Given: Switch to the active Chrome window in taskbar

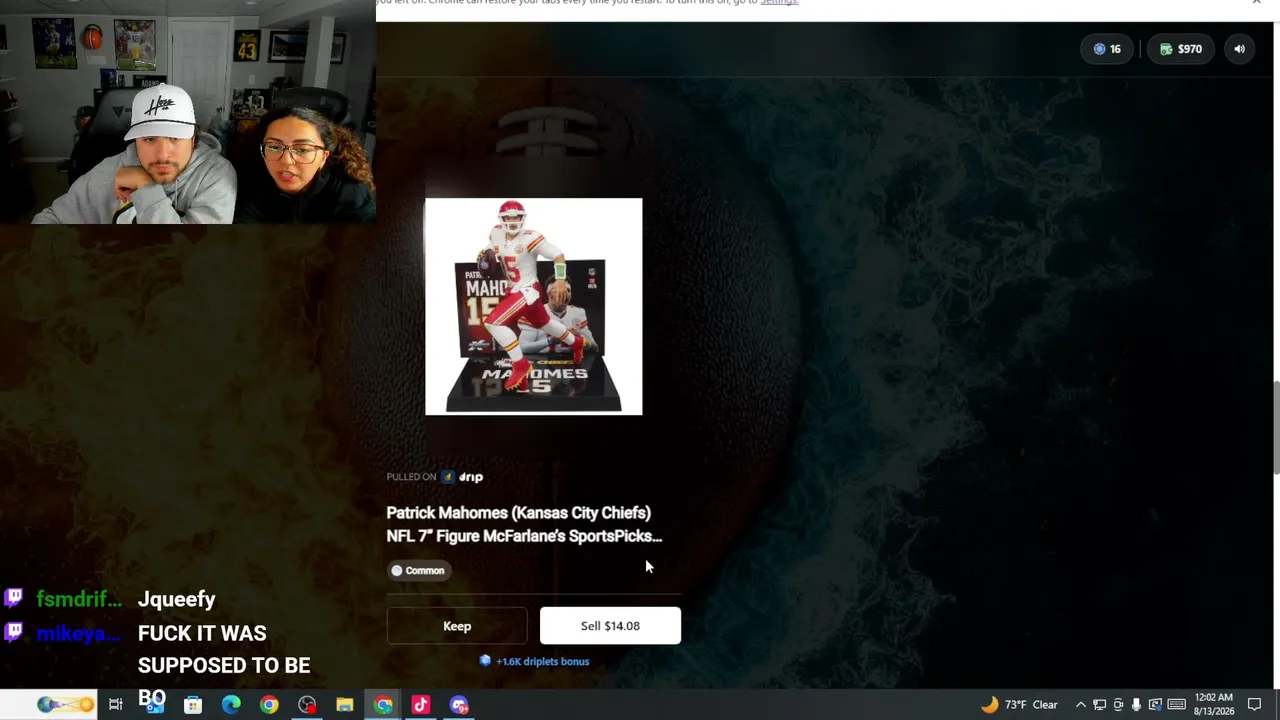Looking at the screenshot, I should point(383,705).
